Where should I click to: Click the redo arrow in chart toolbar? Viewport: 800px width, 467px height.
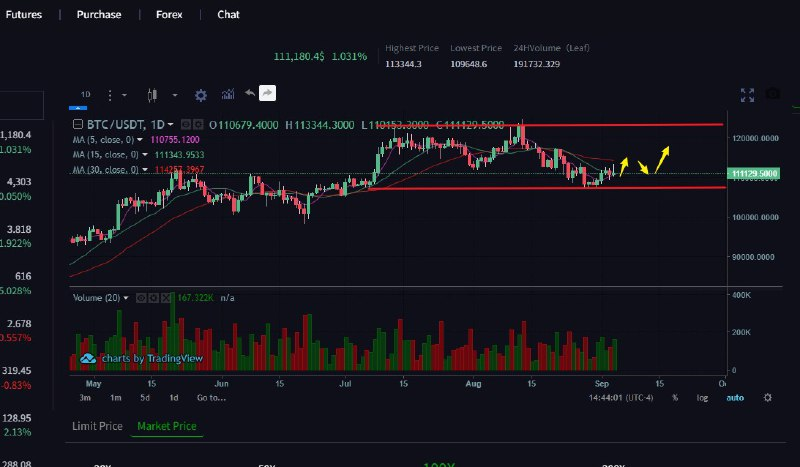[x=267, y=93]
